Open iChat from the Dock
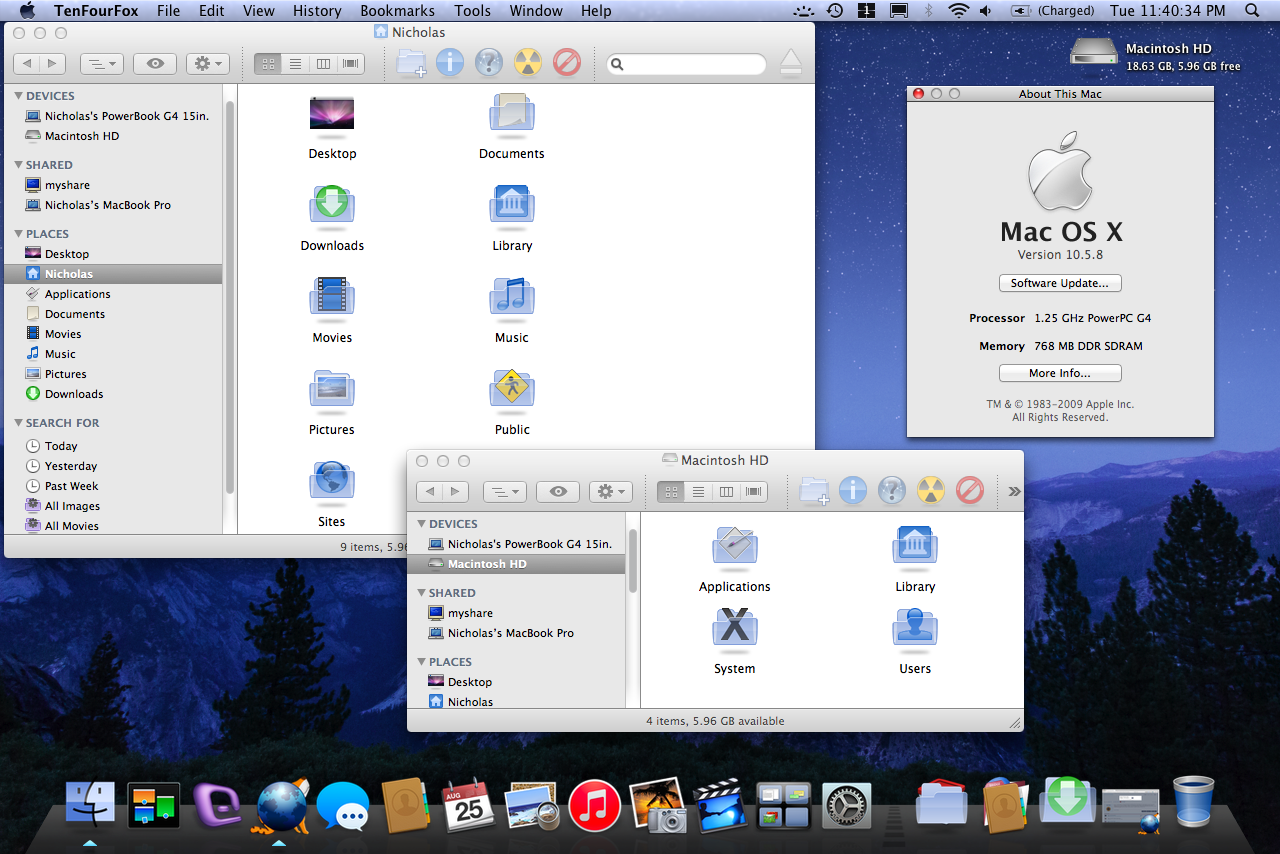The image size is (1280, 854). (x=343, y=806)
